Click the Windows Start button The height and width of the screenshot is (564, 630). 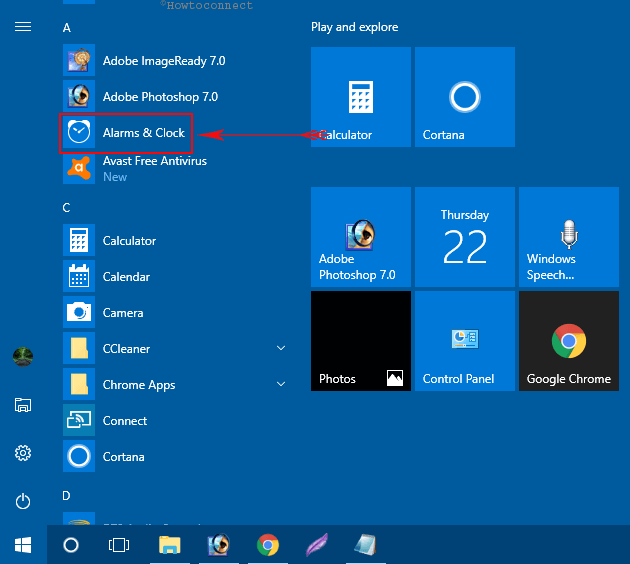(x=23, y=545)
